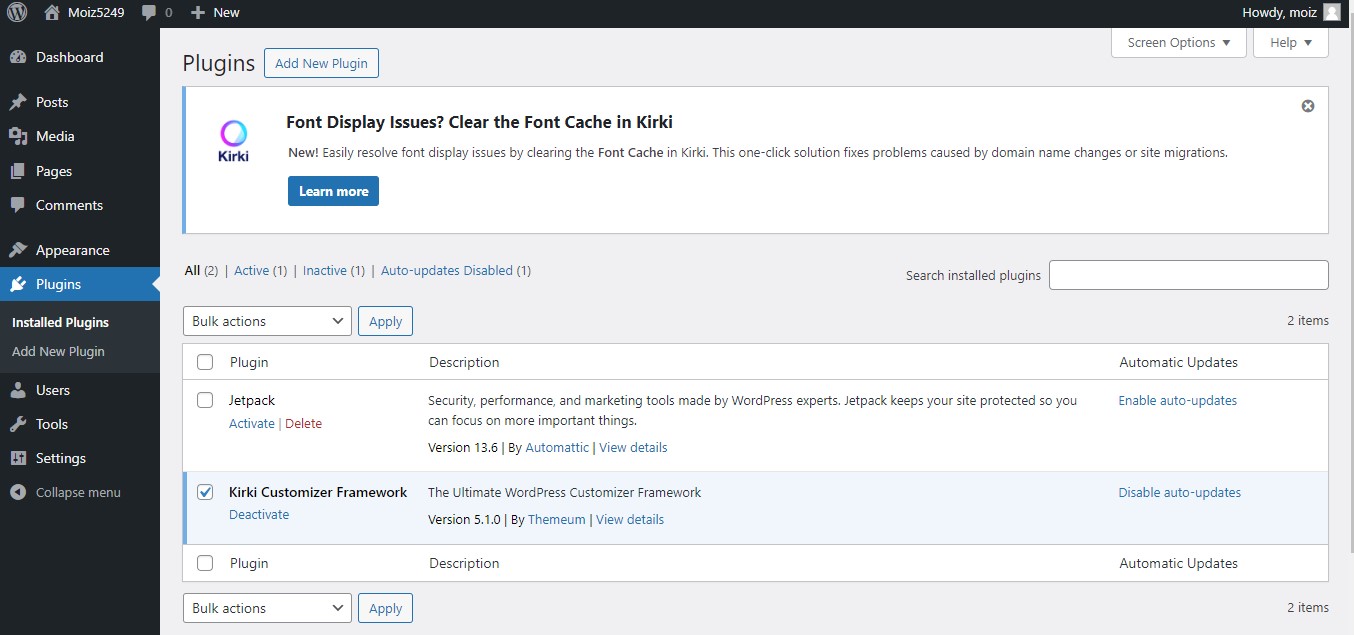The height and width of the screenshot is (635, 1354).
Task: Click the WordPress logo icon
Action: click(17, 12)
